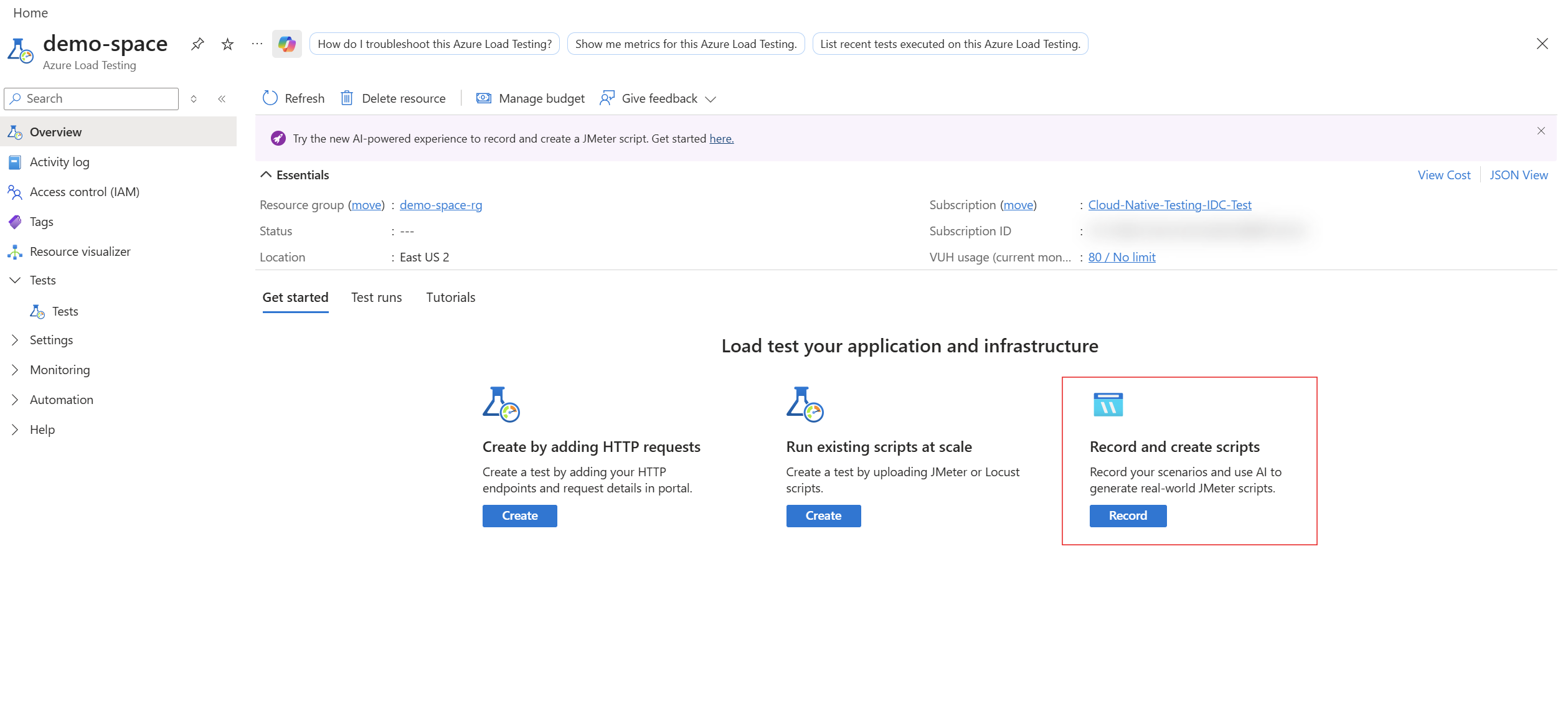Collapse the Essentials section
The image size is (1568, 714).
point(266,175)
